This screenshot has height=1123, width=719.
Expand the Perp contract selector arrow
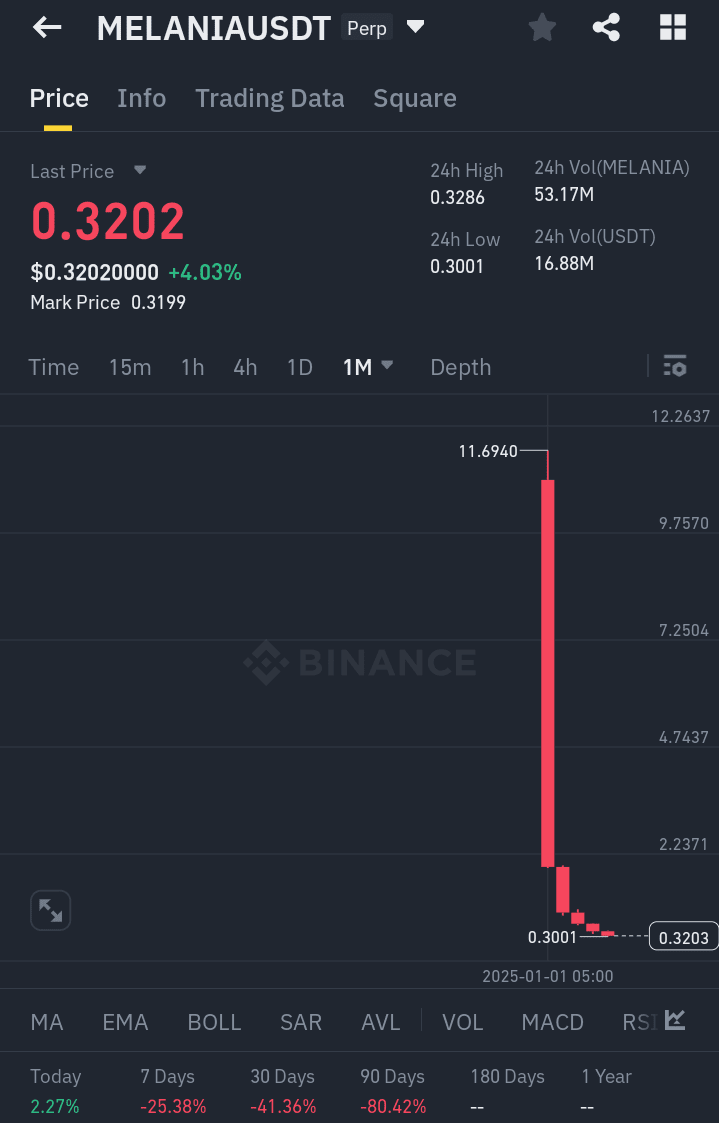tap(415, 27)
